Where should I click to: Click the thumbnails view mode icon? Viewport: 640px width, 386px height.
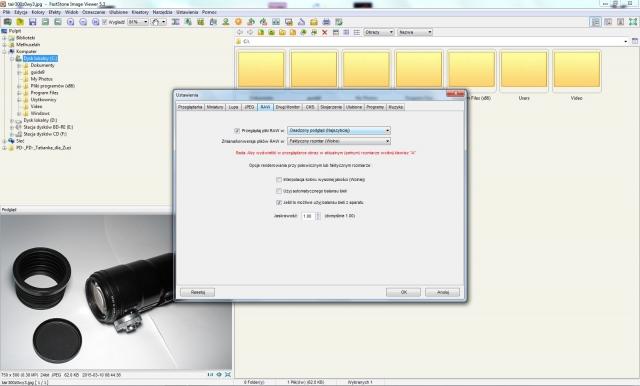coord(336,32)
